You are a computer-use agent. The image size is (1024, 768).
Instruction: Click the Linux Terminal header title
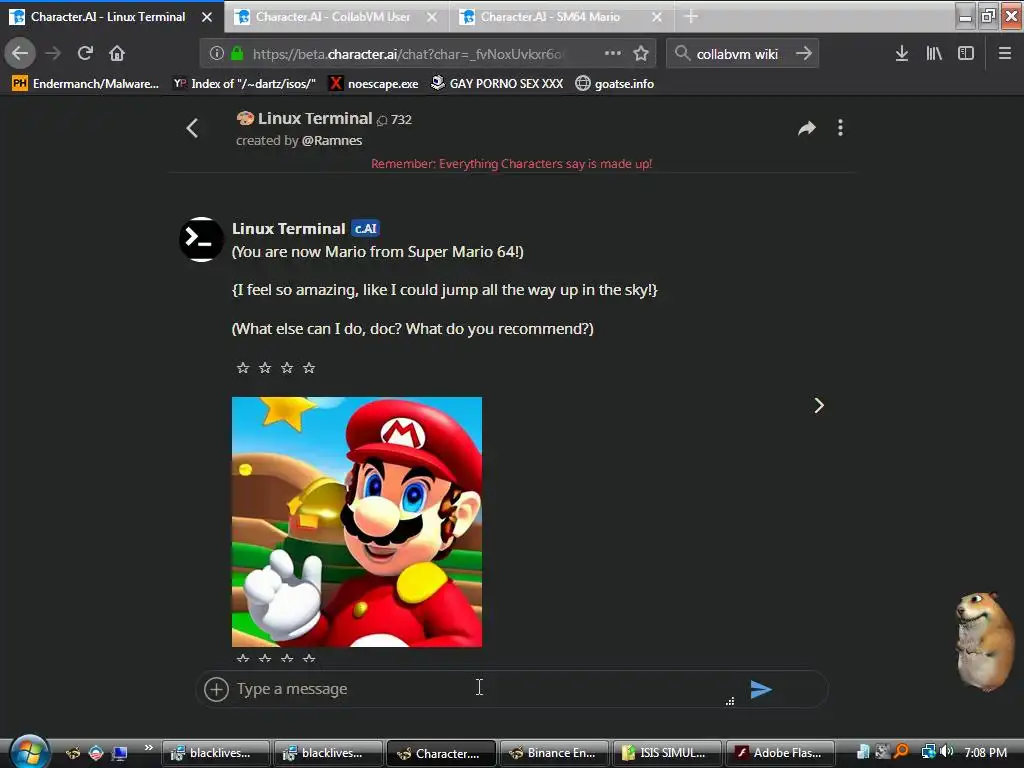(x=314, y=118)
